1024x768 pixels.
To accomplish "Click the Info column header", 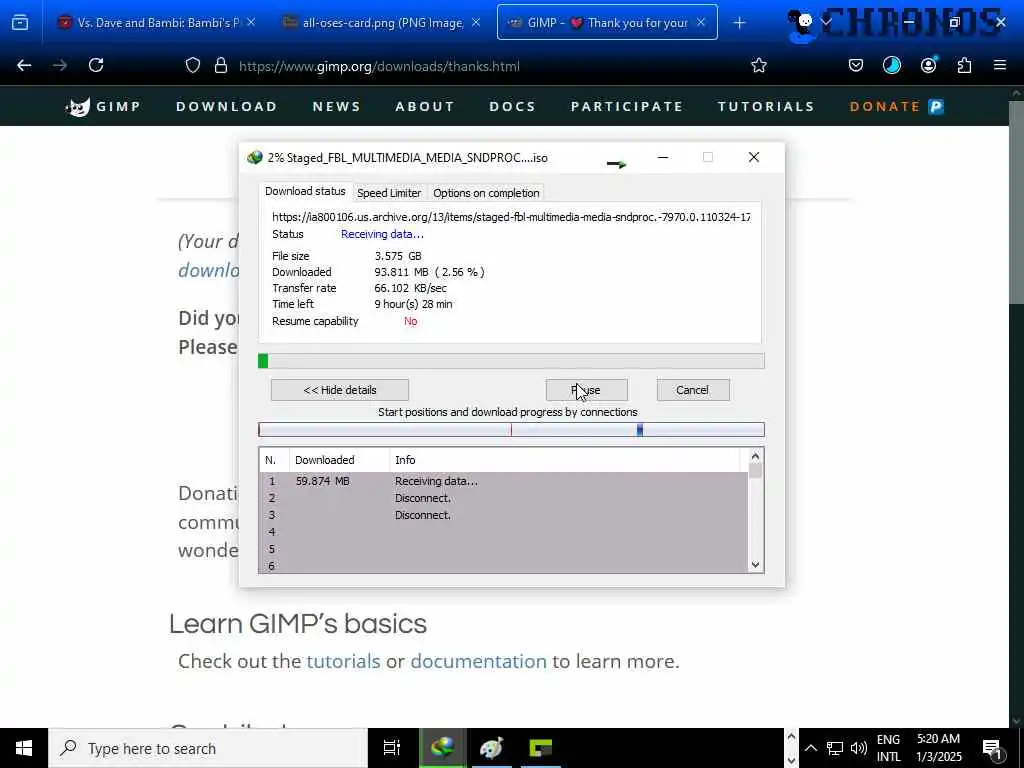I will [565, 460].
